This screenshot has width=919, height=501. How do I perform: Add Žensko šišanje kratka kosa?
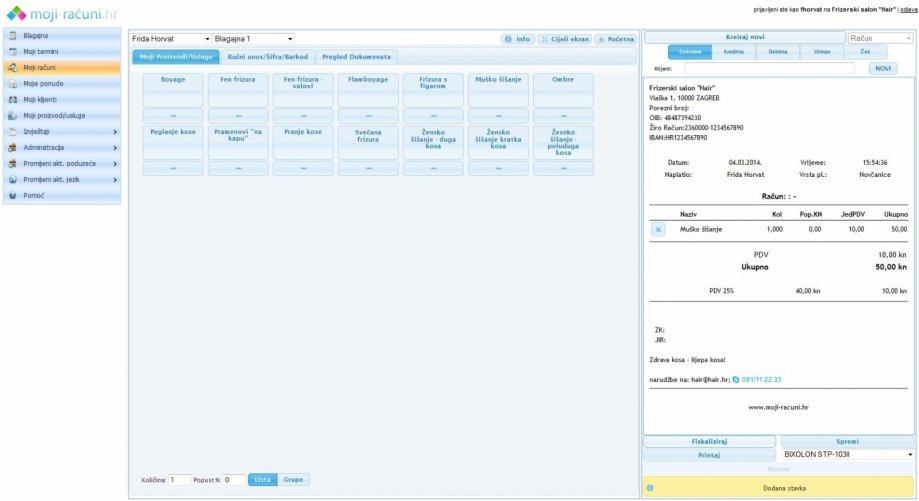[498, 142]
